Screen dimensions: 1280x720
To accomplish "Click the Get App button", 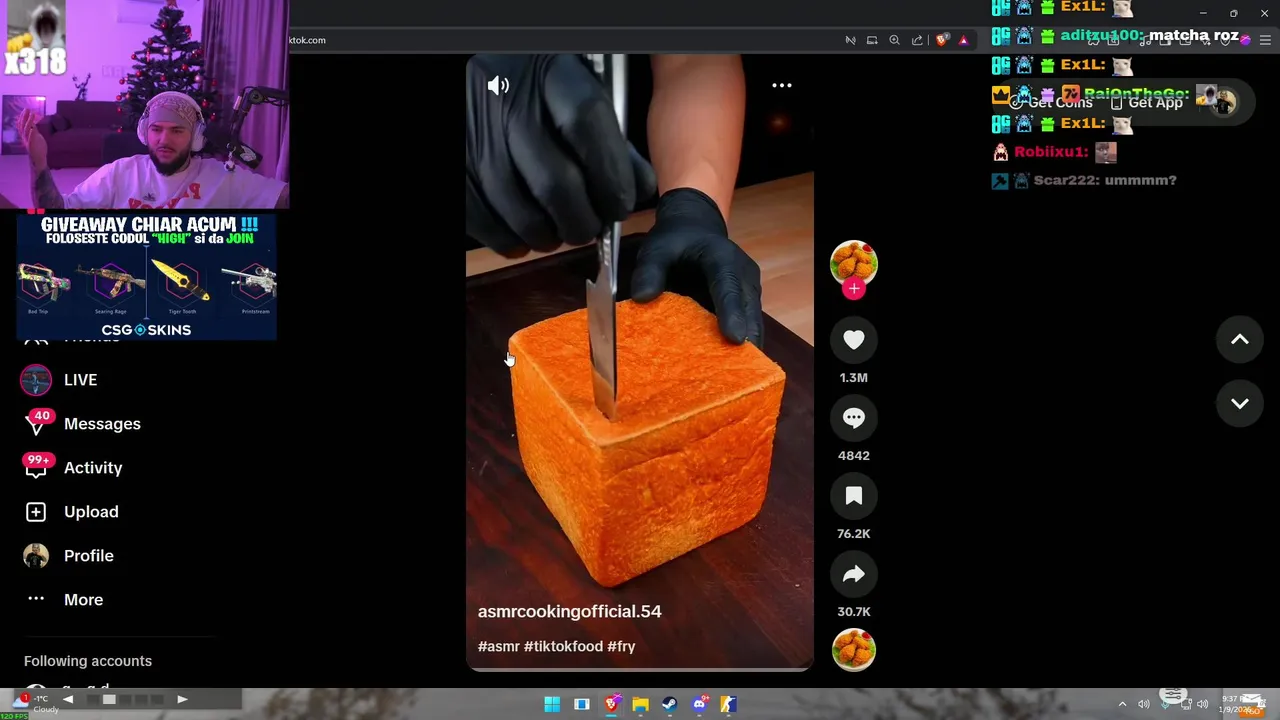I will [x=1146, y=102].
